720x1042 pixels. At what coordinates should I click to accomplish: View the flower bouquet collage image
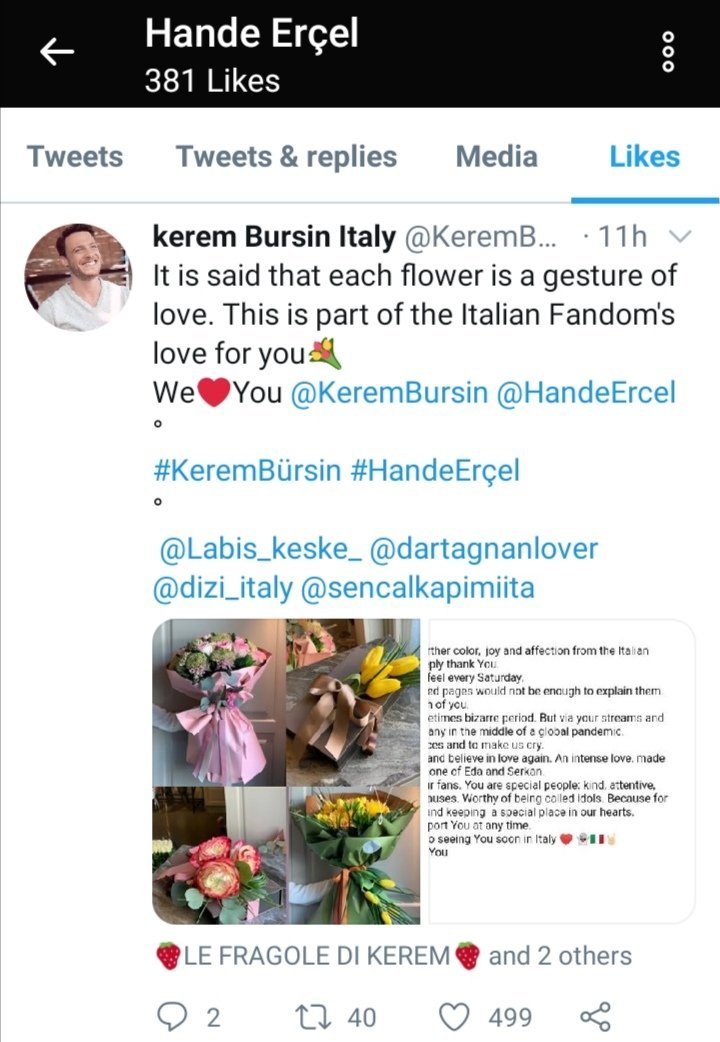point(287,771)
